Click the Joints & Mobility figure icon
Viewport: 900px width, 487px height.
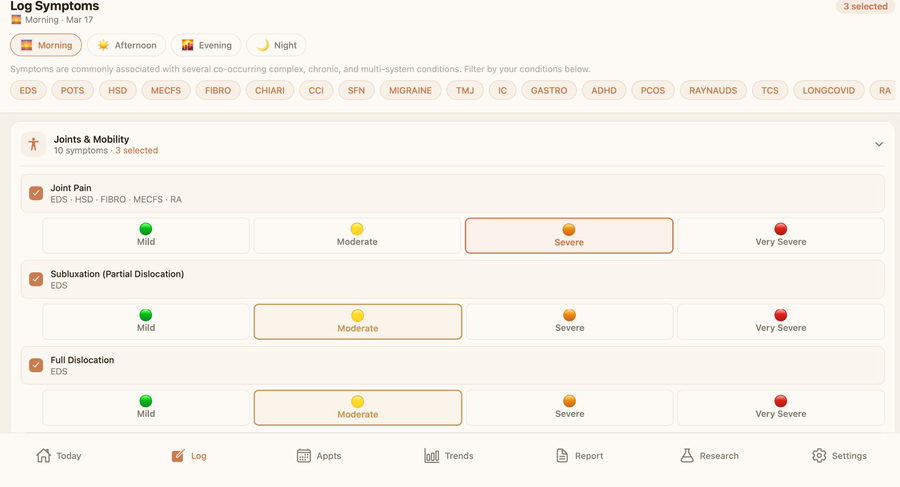tap(33, 144)
